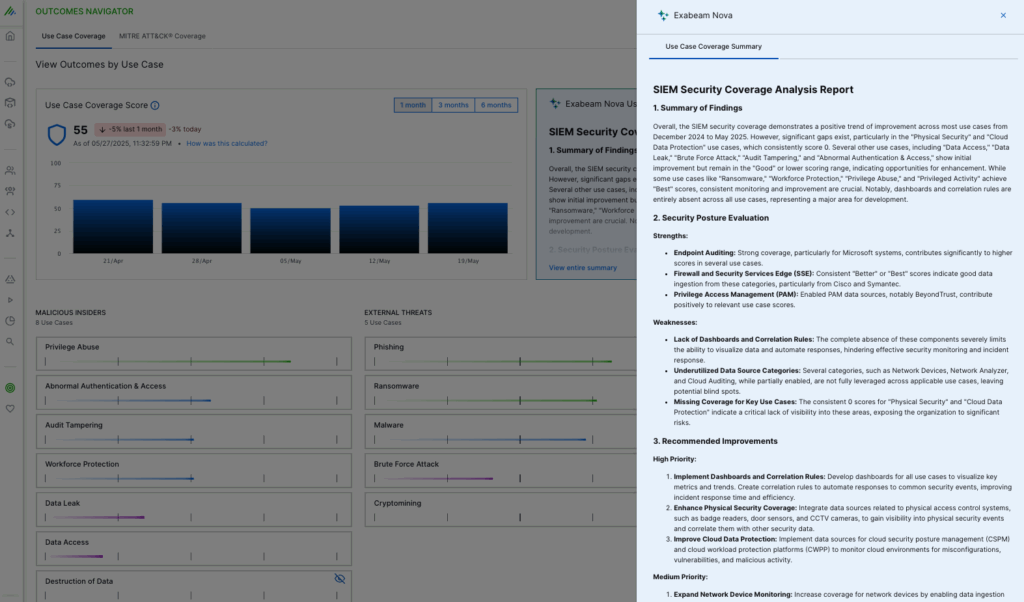
Task: Open the favorites heart icon in sidebar
Action: click(10, 407)
